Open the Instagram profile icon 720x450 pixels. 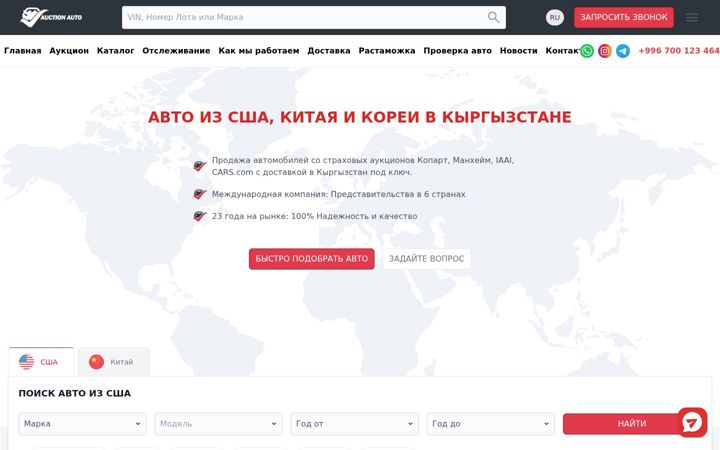coord(605,51)
